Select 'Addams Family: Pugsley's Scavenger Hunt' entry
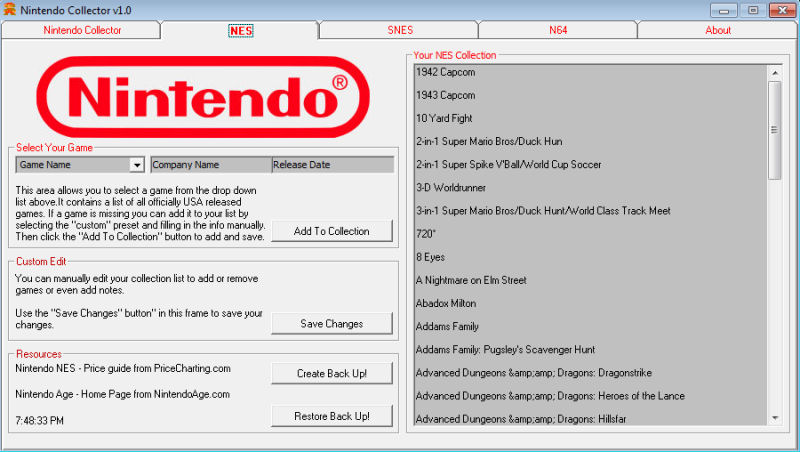Screen dimensions: 800x452 (505, 349)
